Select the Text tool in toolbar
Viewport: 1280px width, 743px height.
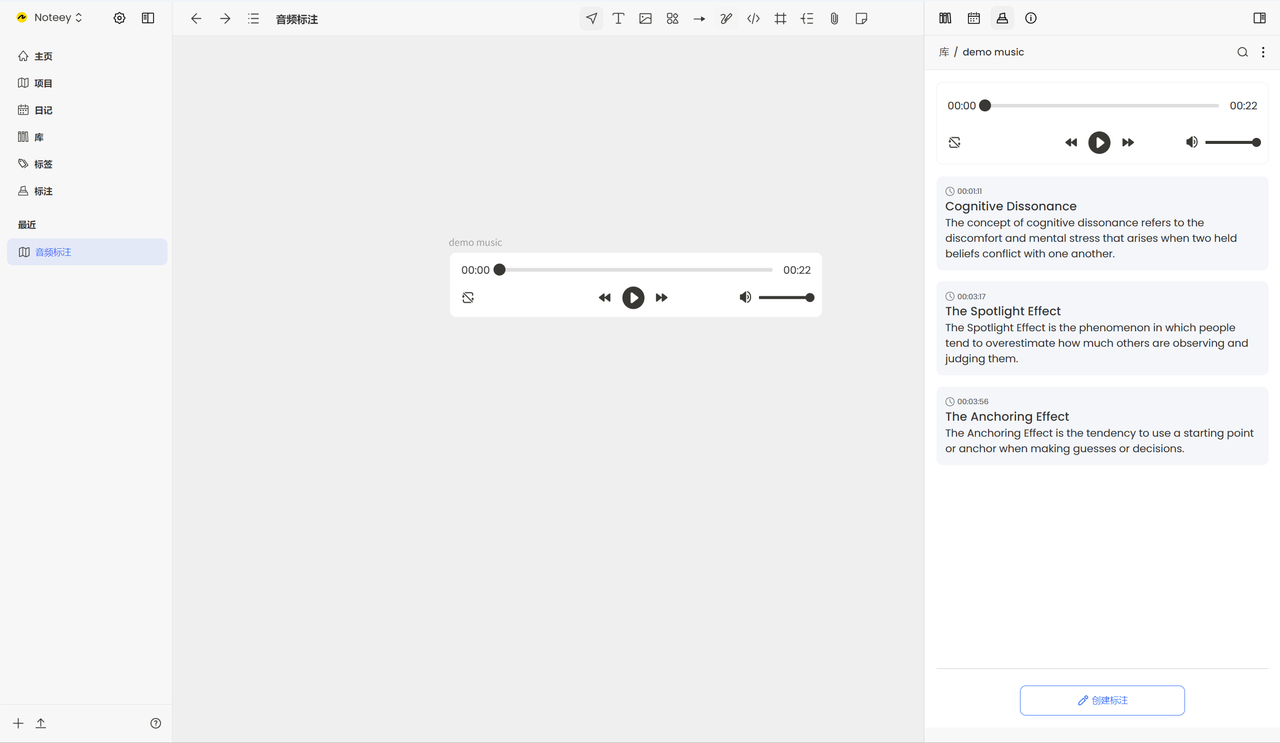(618, 18)
